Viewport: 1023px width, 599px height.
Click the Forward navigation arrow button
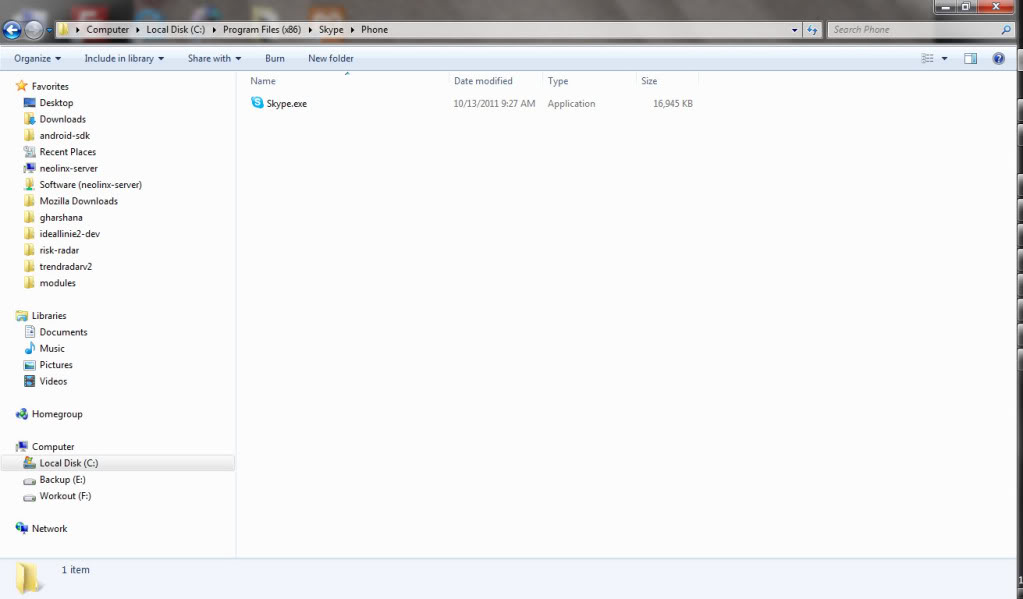33,30
